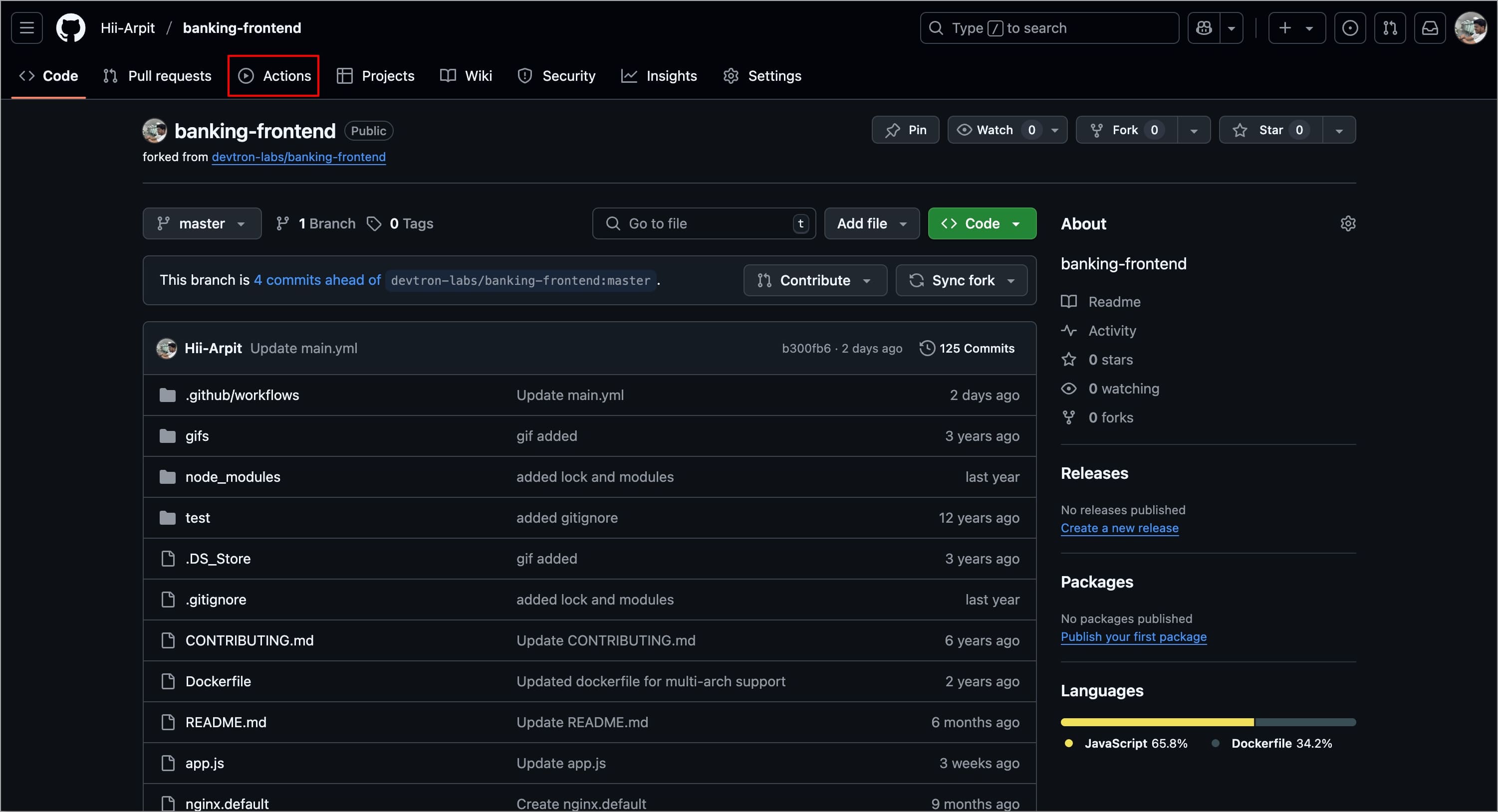
Task: Follow the devtron-labs/banking-frontend fork link
Action: [298, 157]
